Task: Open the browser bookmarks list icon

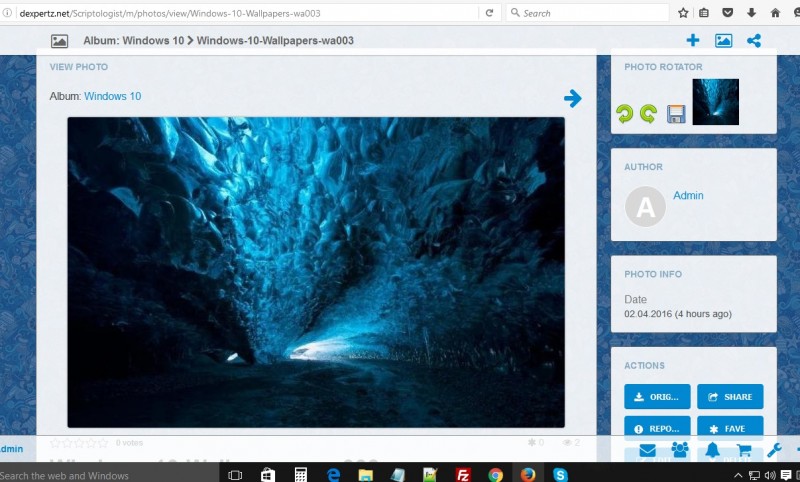Action: [x=704, y=13]
